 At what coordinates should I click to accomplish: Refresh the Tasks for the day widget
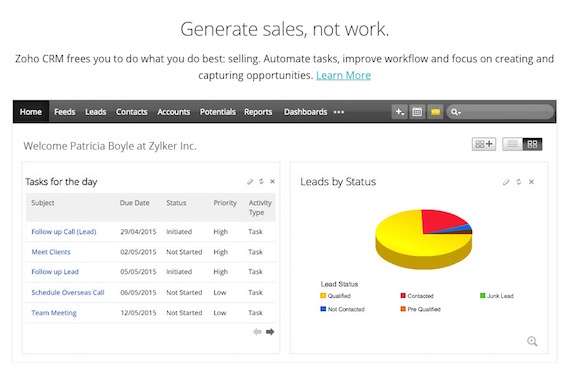tap(261, 181)
